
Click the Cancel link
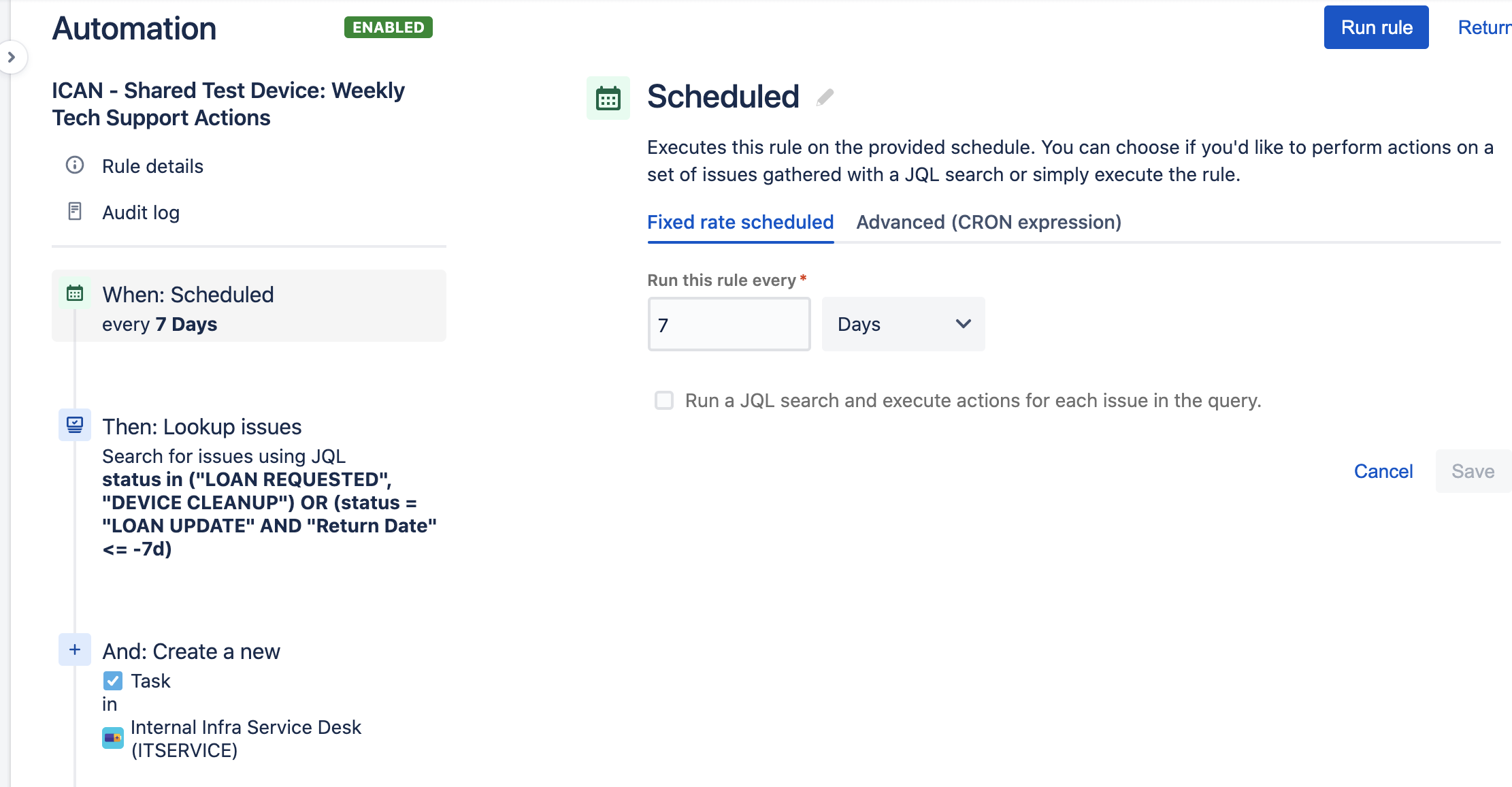point(1383,471)
